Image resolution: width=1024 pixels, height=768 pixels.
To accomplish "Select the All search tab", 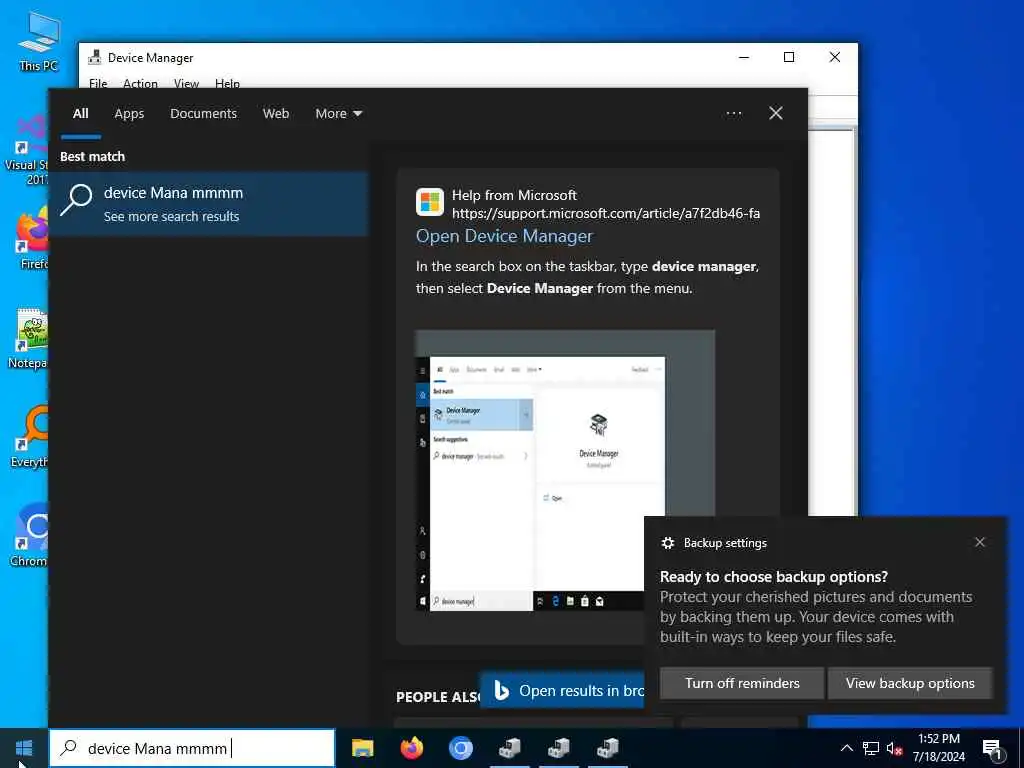I will click(x=80, y=114).
